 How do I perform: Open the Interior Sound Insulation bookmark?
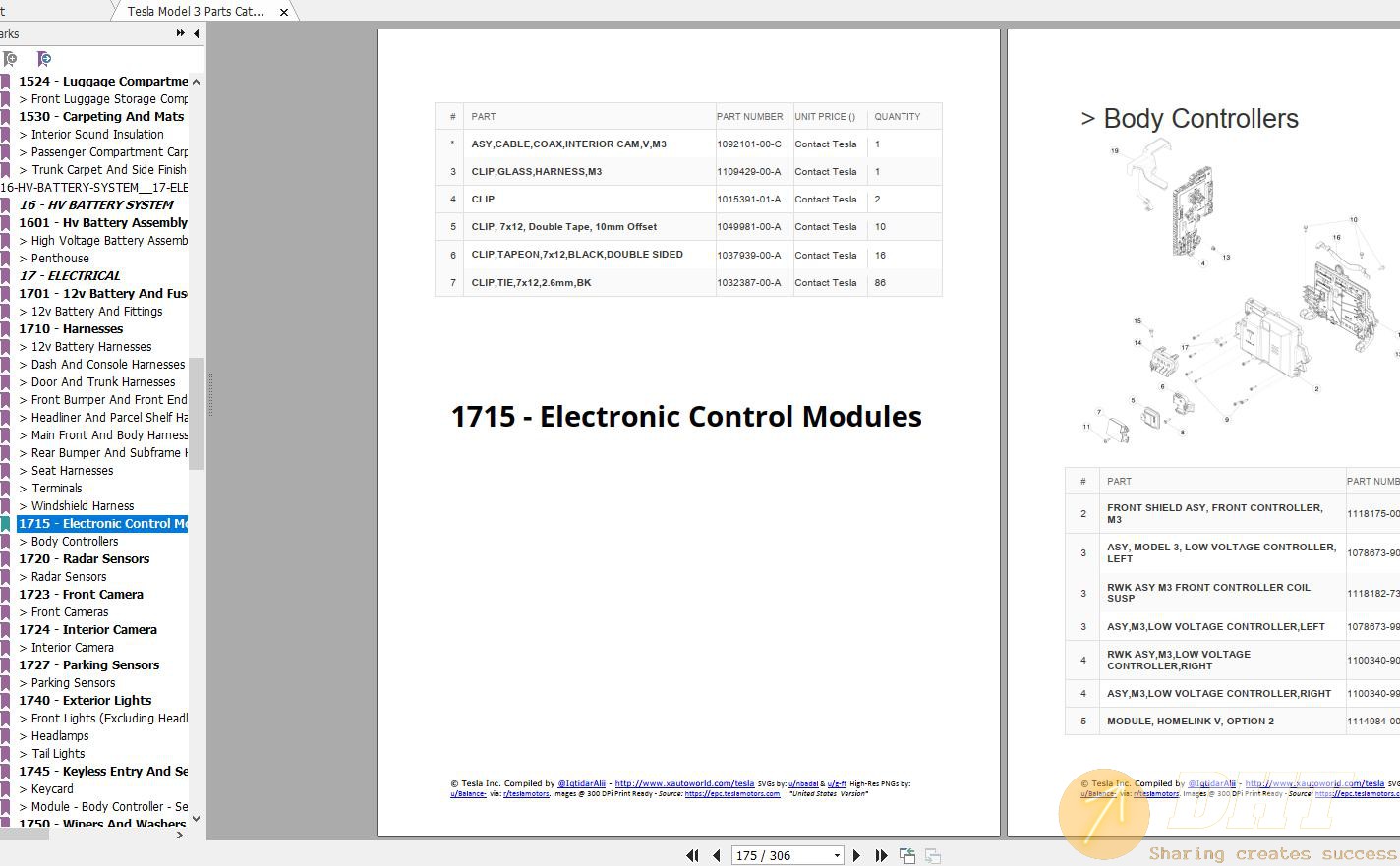tap(91, 135)
